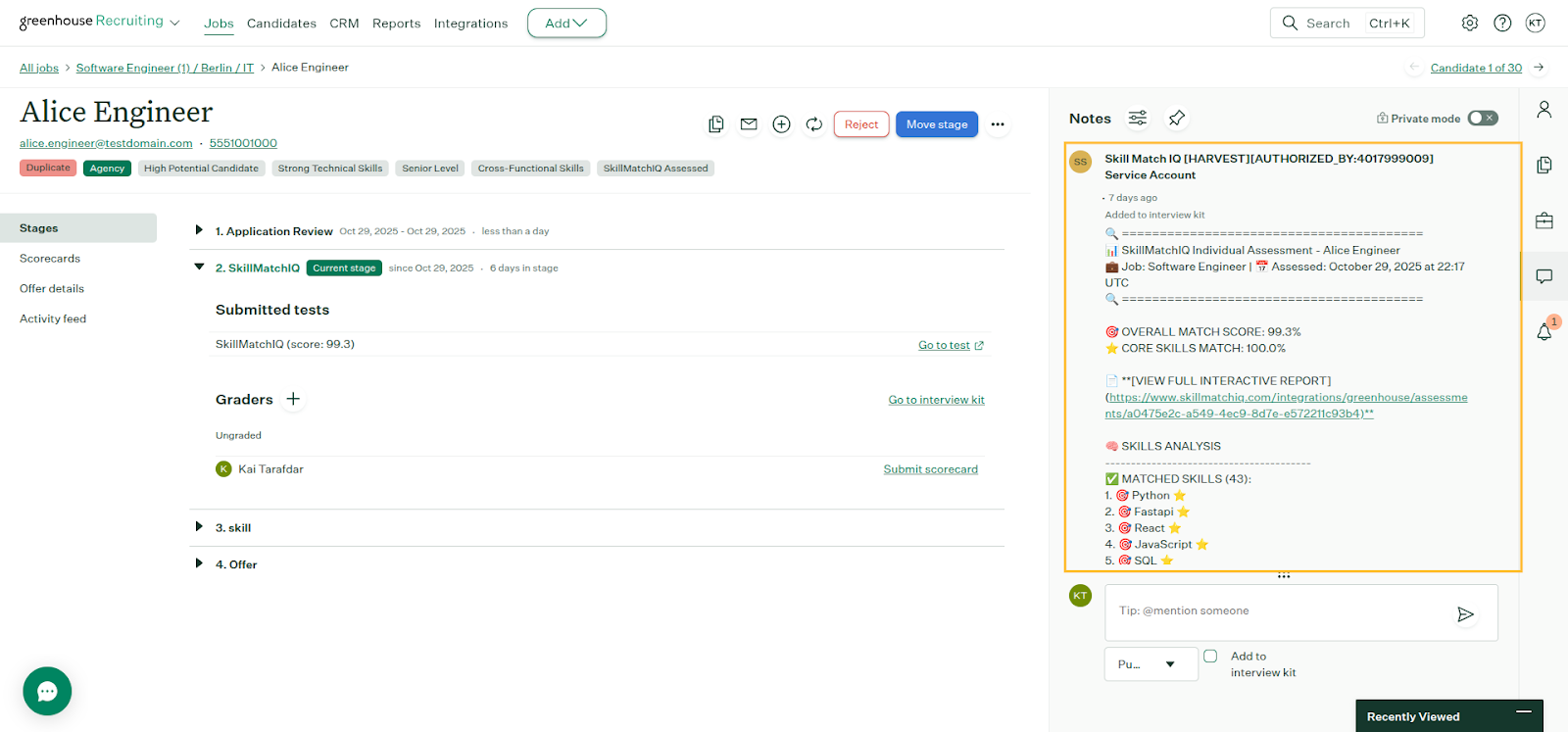This screenshot has height=732, width=1568.
Task: Click the circled plus icon in candidate toolbar
Action: [781, 124]
